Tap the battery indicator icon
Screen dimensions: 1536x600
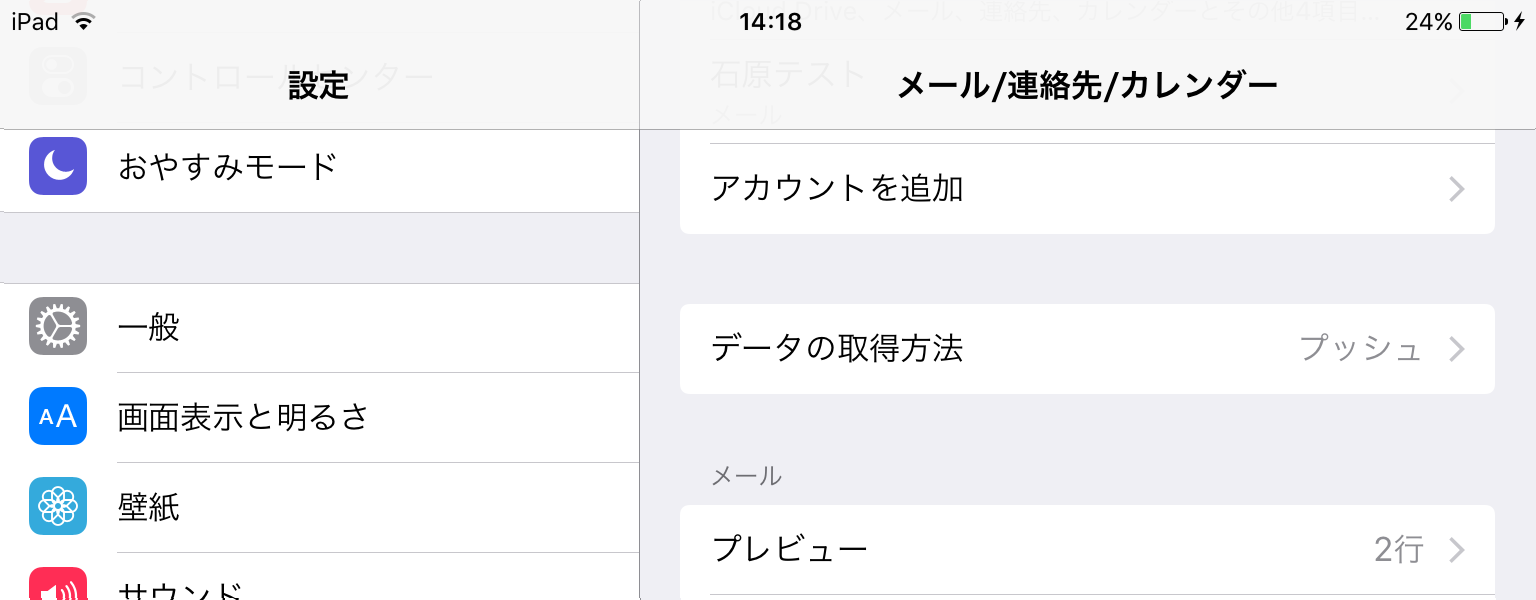1483,21
